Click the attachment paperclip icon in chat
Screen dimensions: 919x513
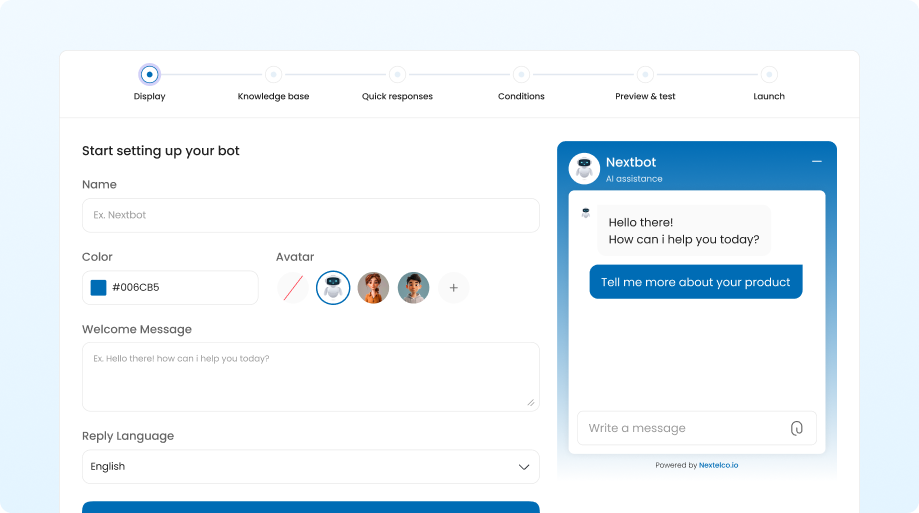tap(796, 428)
